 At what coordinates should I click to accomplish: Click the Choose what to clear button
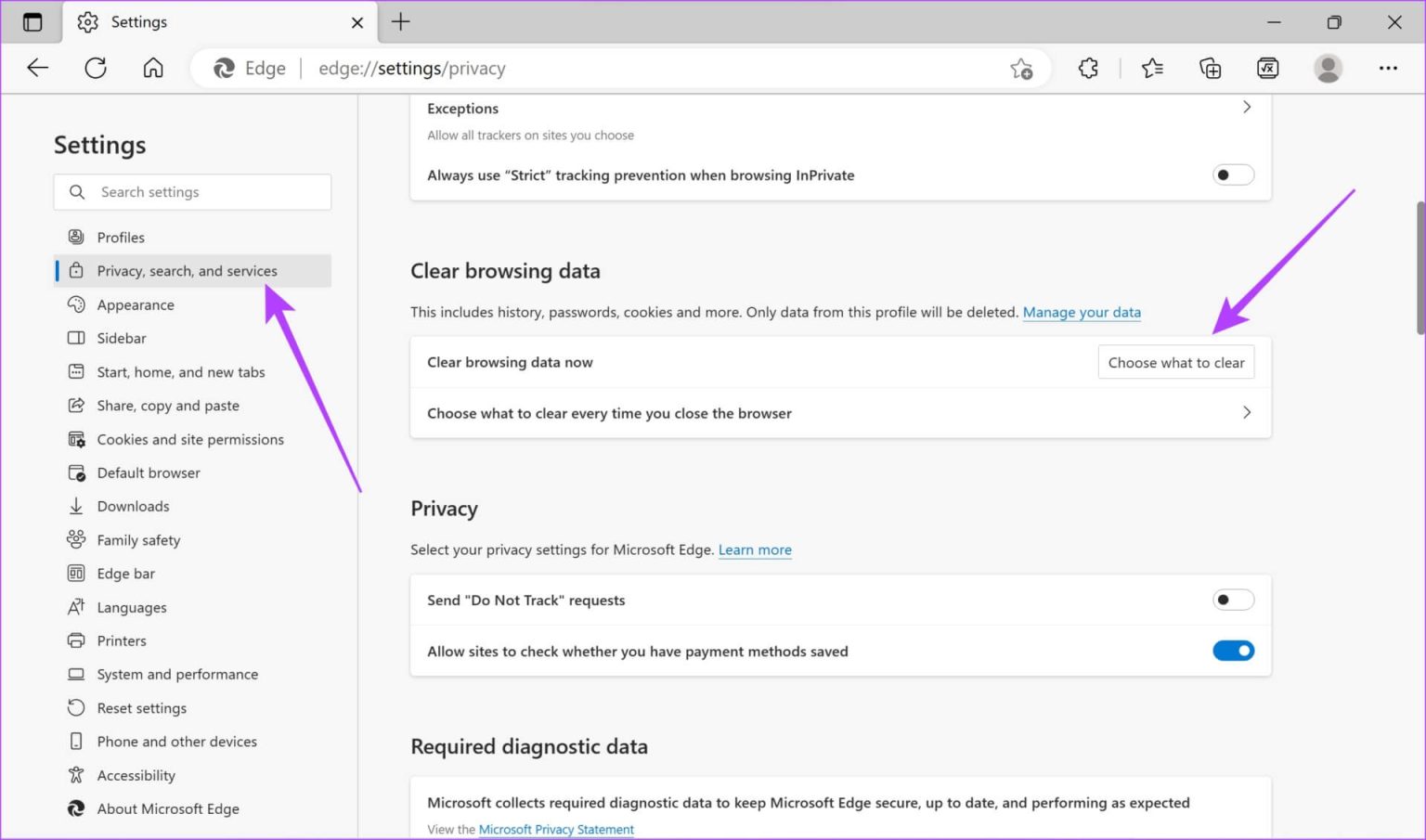pyautogui.click(x=1175, y=362)
